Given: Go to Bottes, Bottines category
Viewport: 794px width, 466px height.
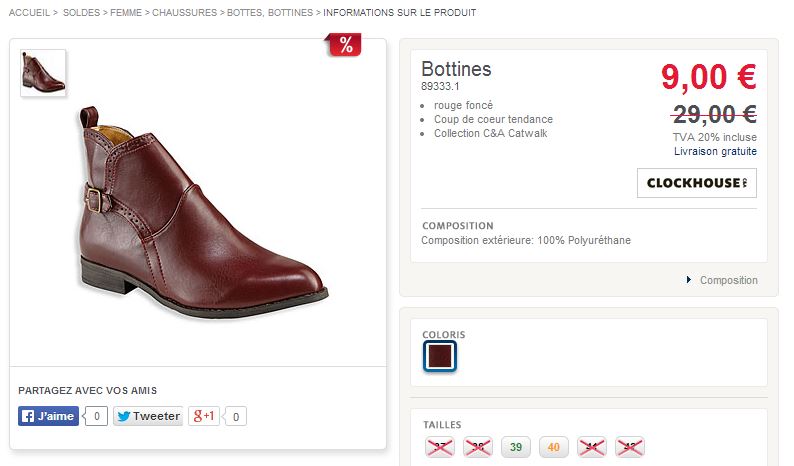Looking at the screenshot, I should [270, 13].
